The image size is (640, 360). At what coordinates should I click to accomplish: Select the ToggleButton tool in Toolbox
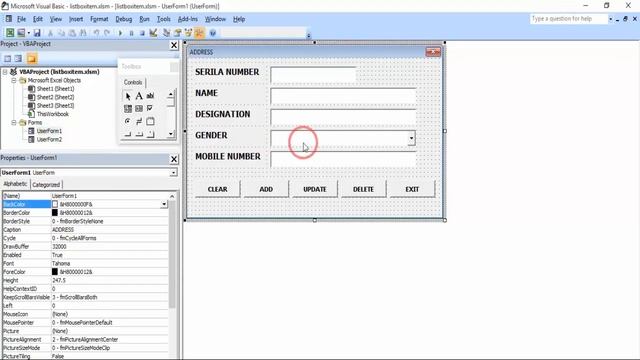(139, 121)
